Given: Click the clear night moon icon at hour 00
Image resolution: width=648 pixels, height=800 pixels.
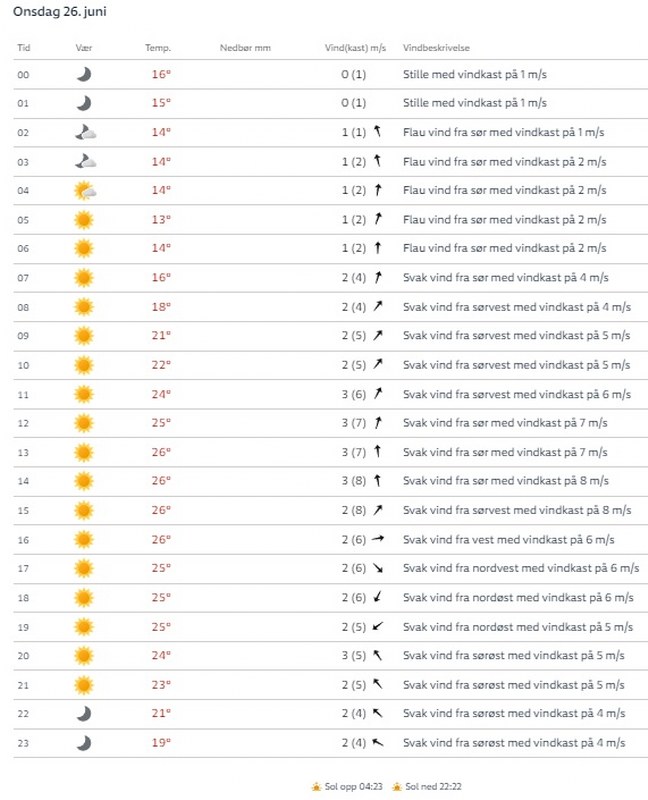Looking at the screenshot, I should click(84, 74).
